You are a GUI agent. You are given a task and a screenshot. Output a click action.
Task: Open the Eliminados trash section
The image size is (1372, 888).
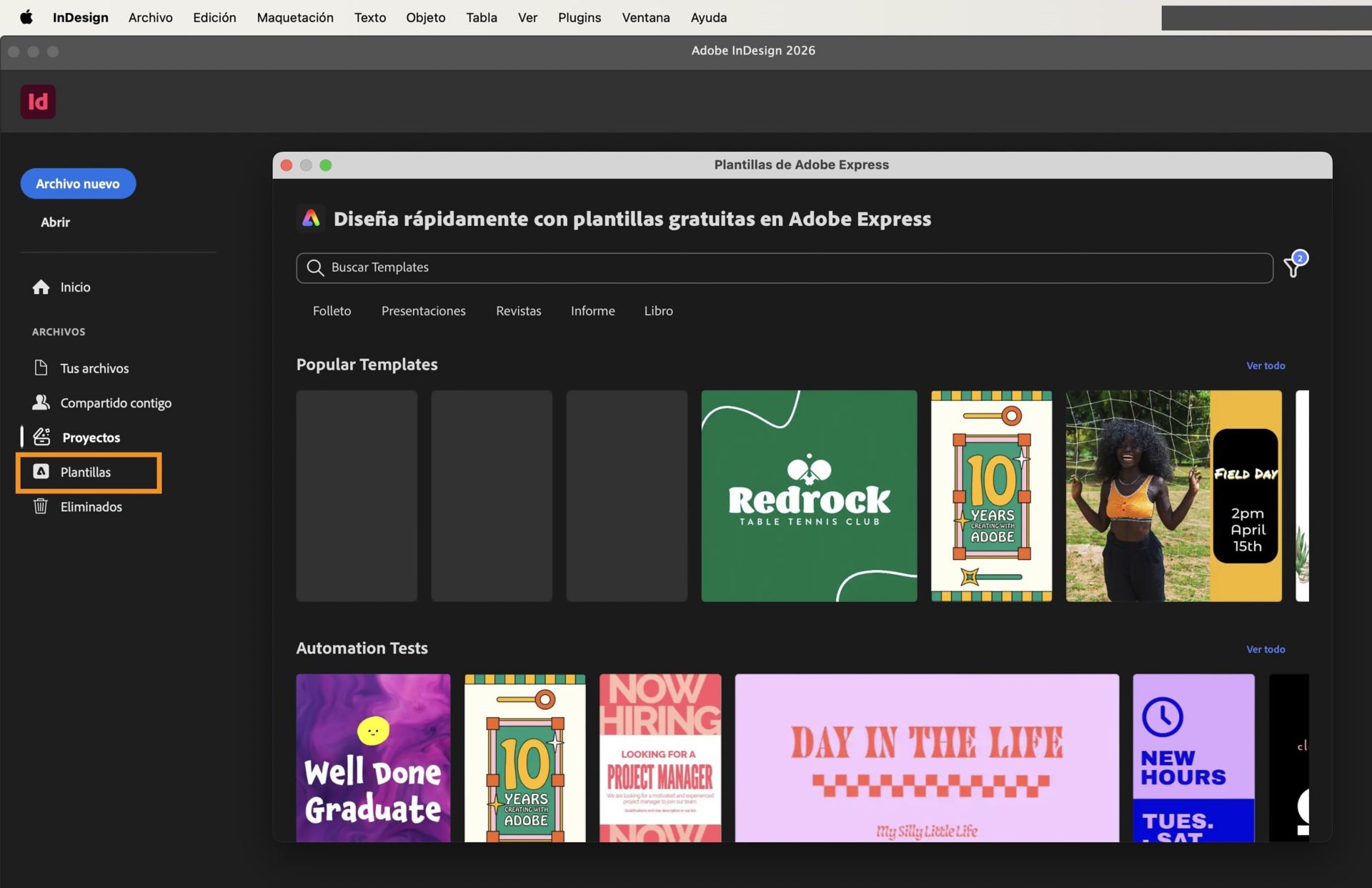click(x=91, y=506)
